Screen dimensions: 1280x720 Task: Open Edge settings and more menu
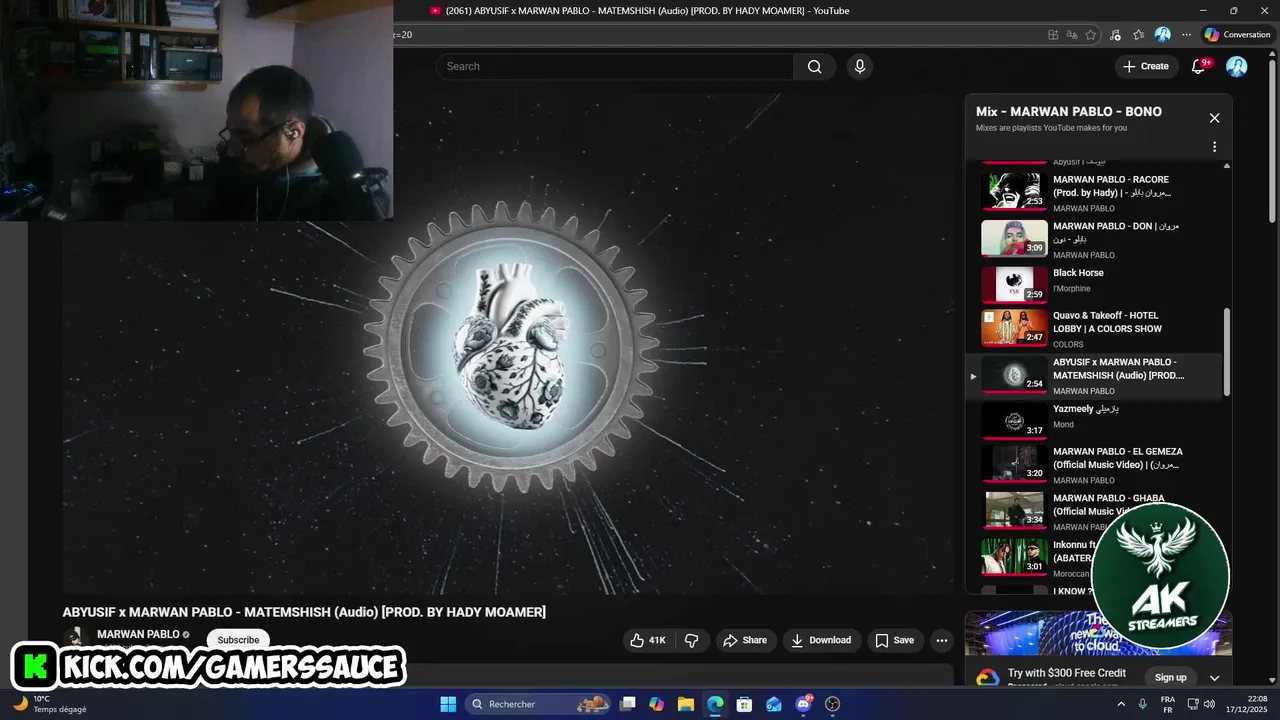[x=1187, y=34]
